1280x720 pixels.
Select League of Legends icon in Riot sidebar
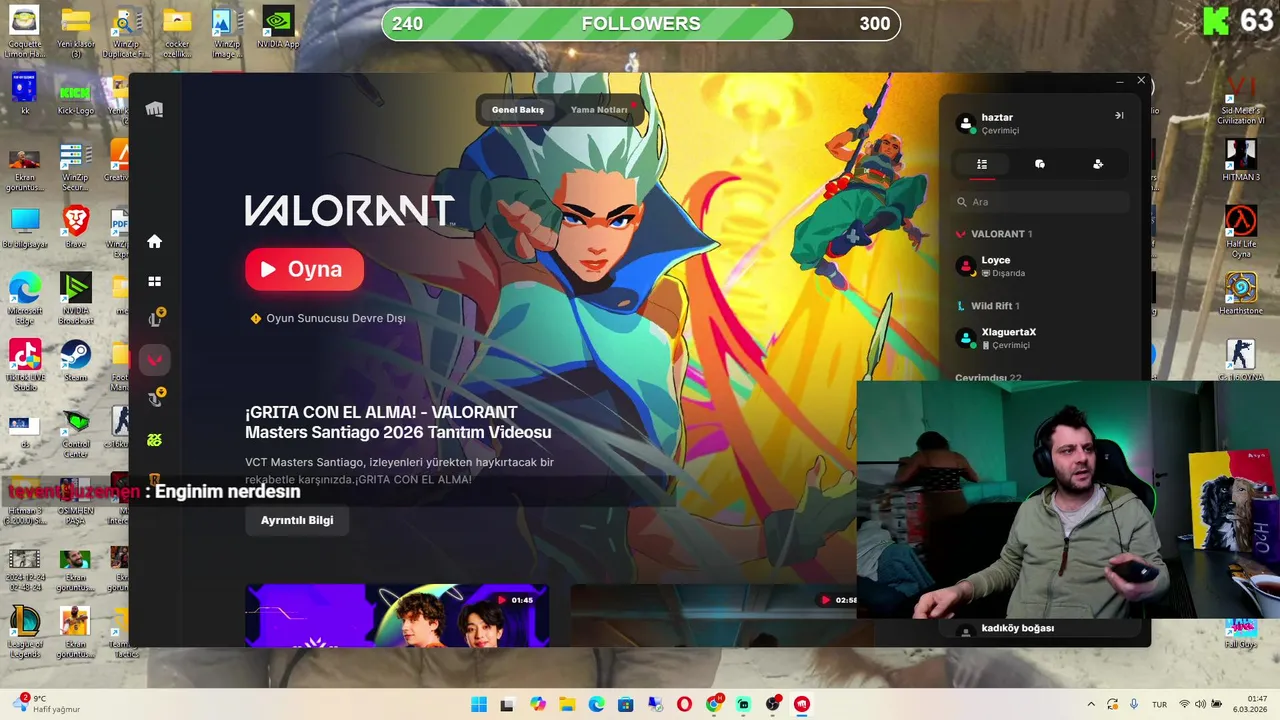pos(155,319)
